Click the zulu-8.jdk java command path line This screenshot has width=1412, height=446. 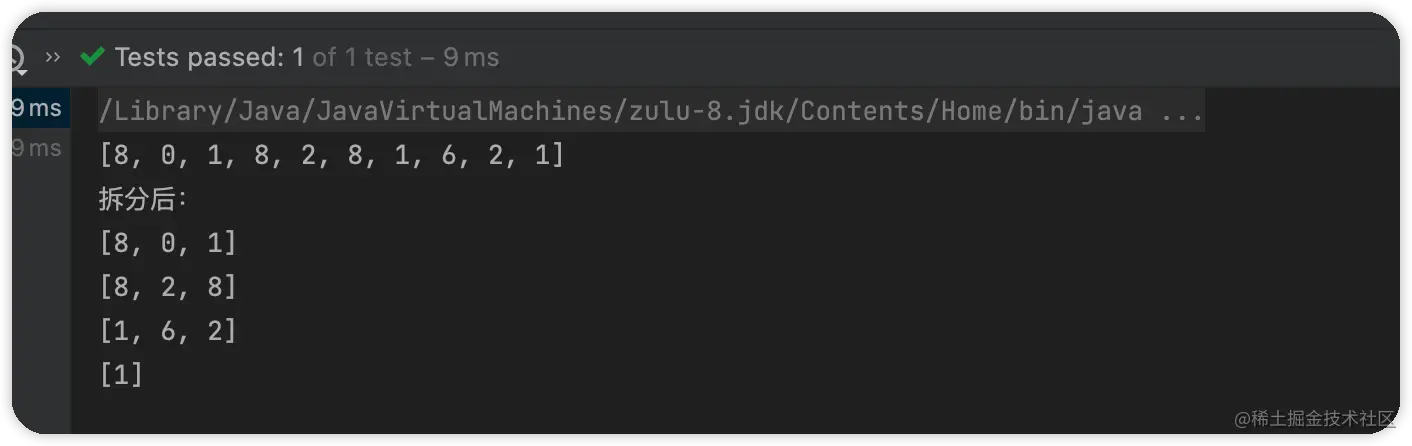coord(620,110)
